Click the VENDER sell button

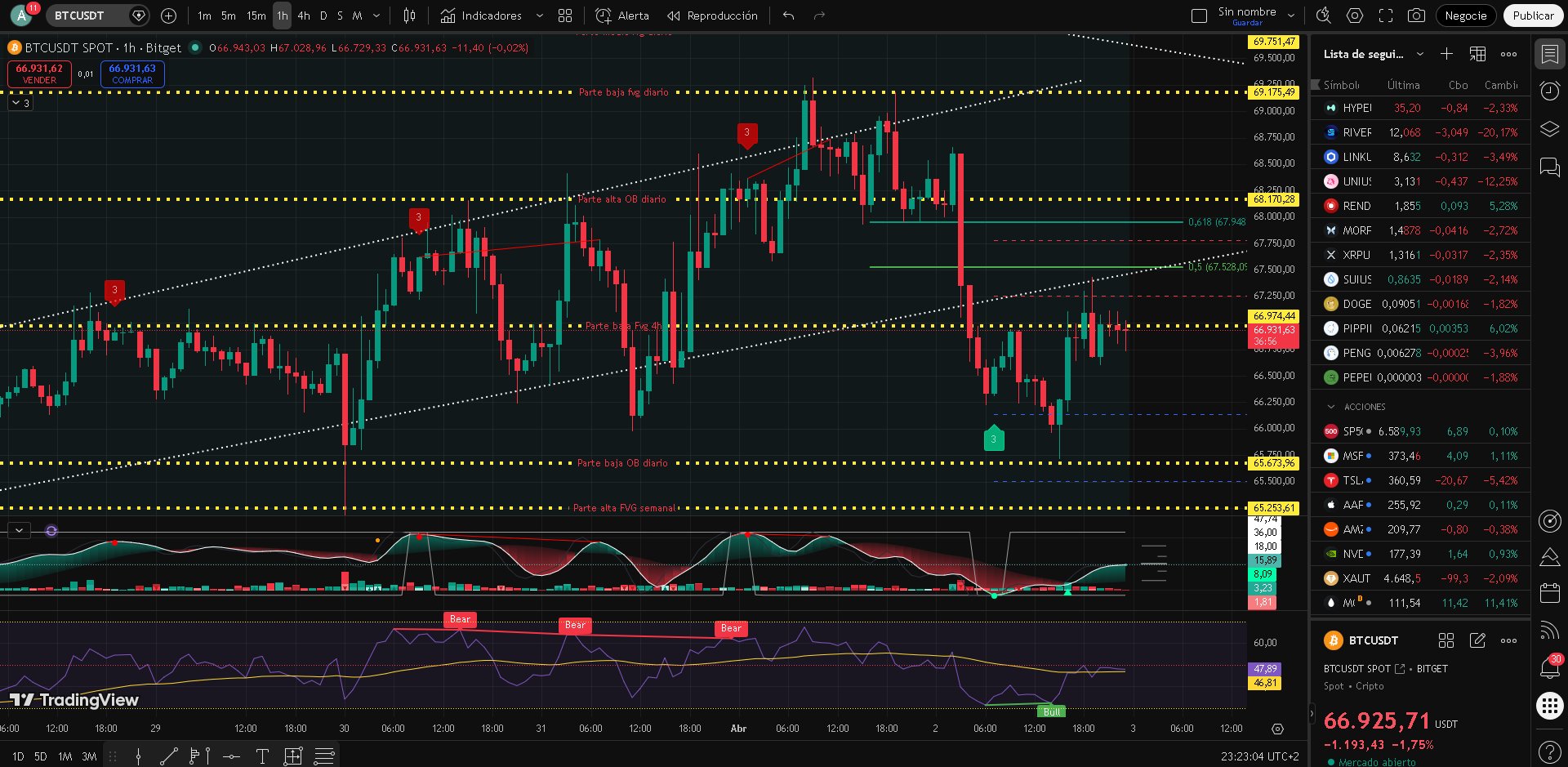(x=39, y=74)
